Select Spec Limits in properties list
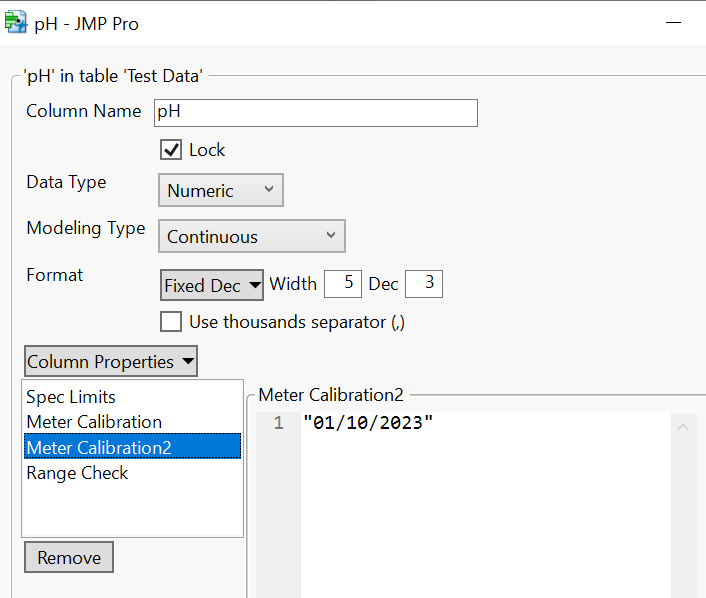Screen dimensions: 706x598 coord(71,397)
